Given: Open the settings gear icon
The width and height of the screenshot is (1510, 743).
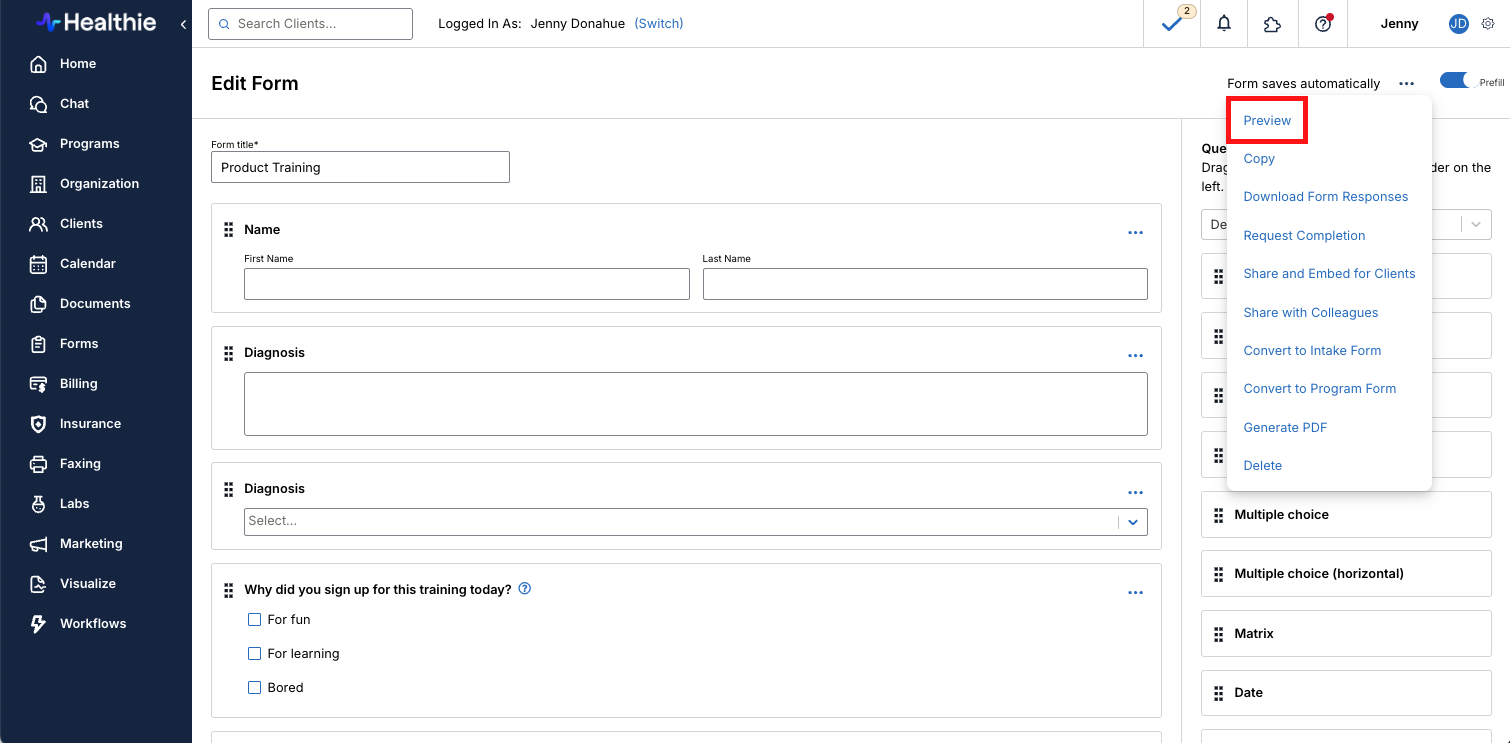Looking at the screenshot, I should tap(1487, 24).
